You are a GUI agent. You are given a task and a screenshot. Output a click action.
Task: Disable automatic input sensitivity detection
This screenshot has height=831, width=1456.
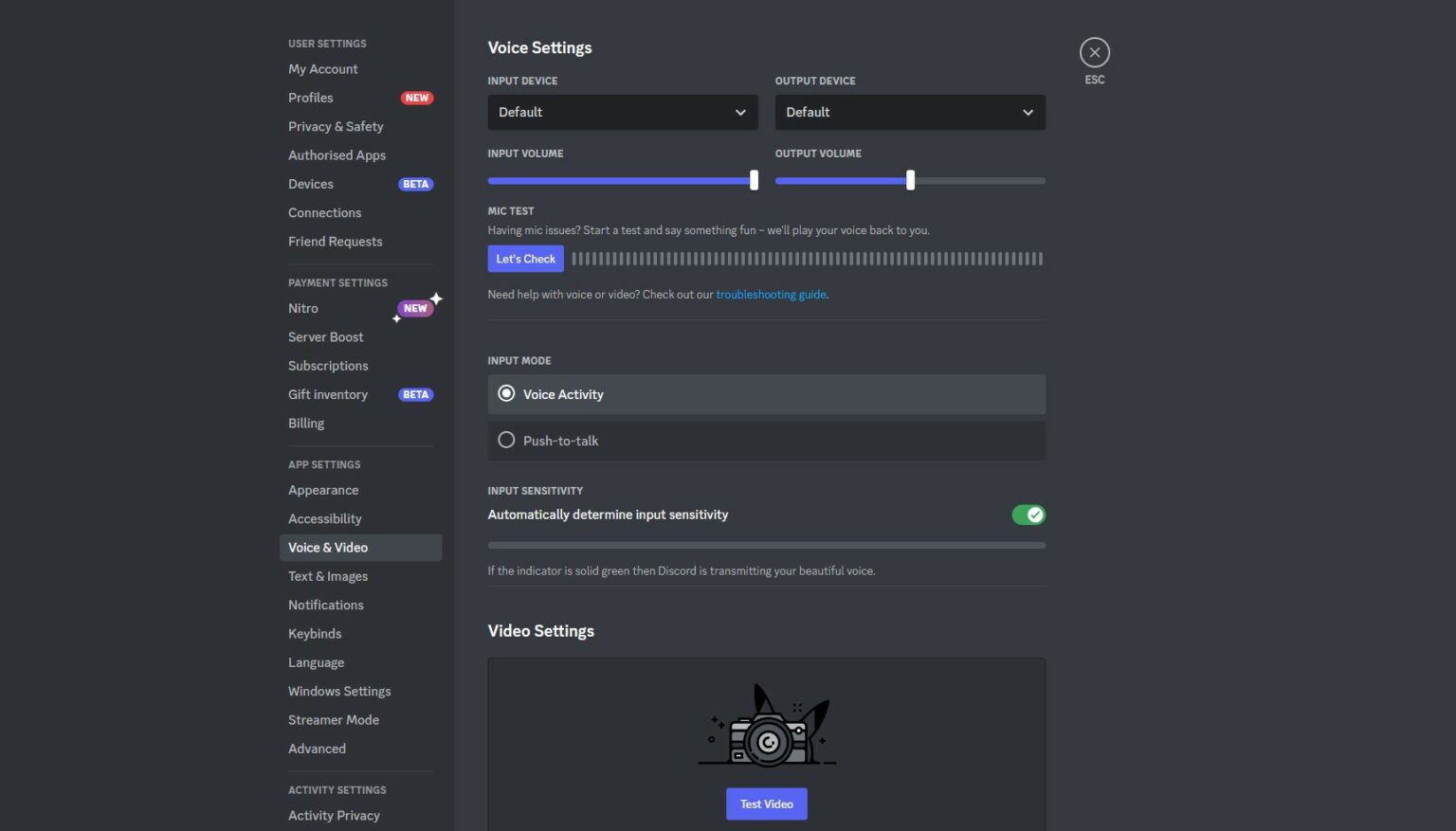tap(1028, 515)
